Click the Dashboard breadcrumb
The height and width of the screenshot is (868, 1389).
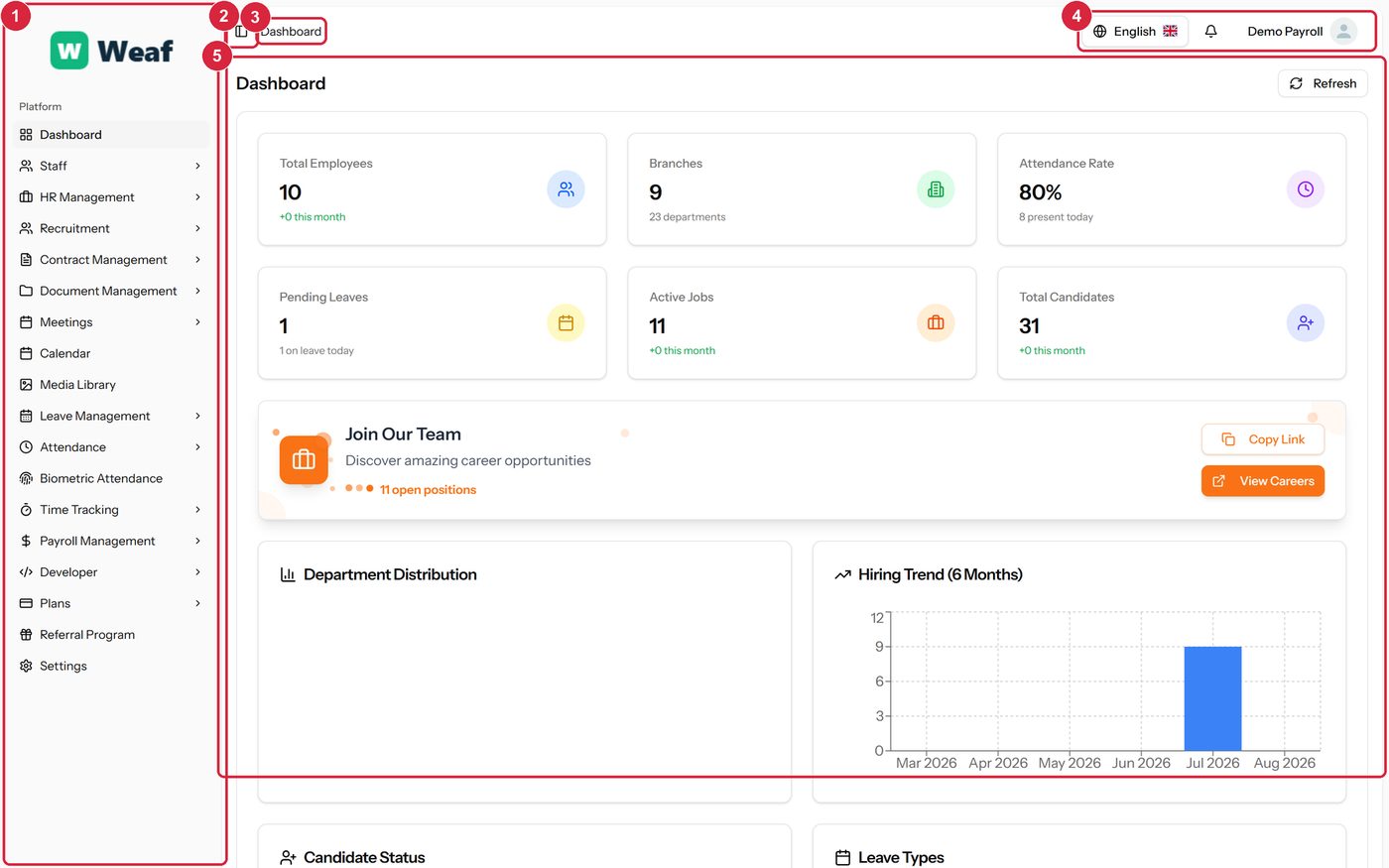coord(292,32)
